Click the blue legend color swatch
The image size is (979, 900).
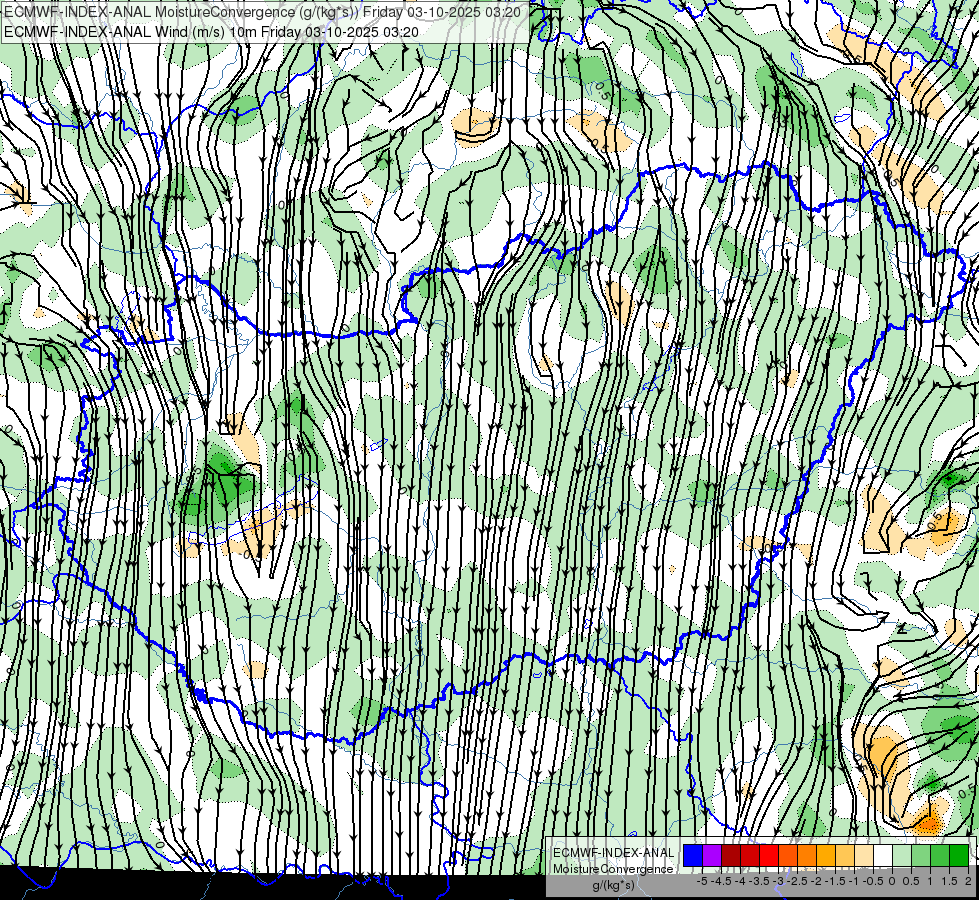pyautogui.click(x=693, y=855)
